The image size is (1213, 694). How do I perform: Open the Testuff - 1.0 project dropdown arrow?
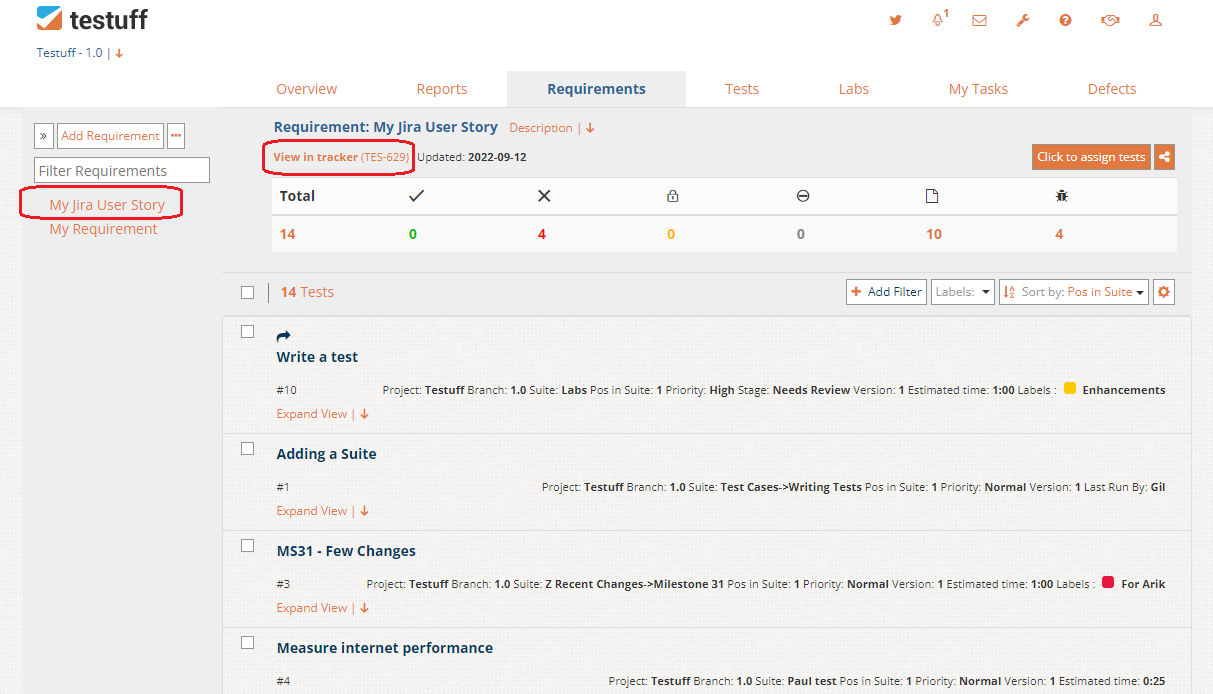tap(119, 53)
